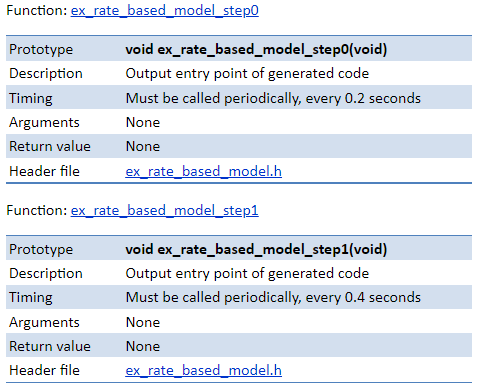The image size is (477, 387).
Task: Click the Header file label in second table
Action: [x=44, y=370]
